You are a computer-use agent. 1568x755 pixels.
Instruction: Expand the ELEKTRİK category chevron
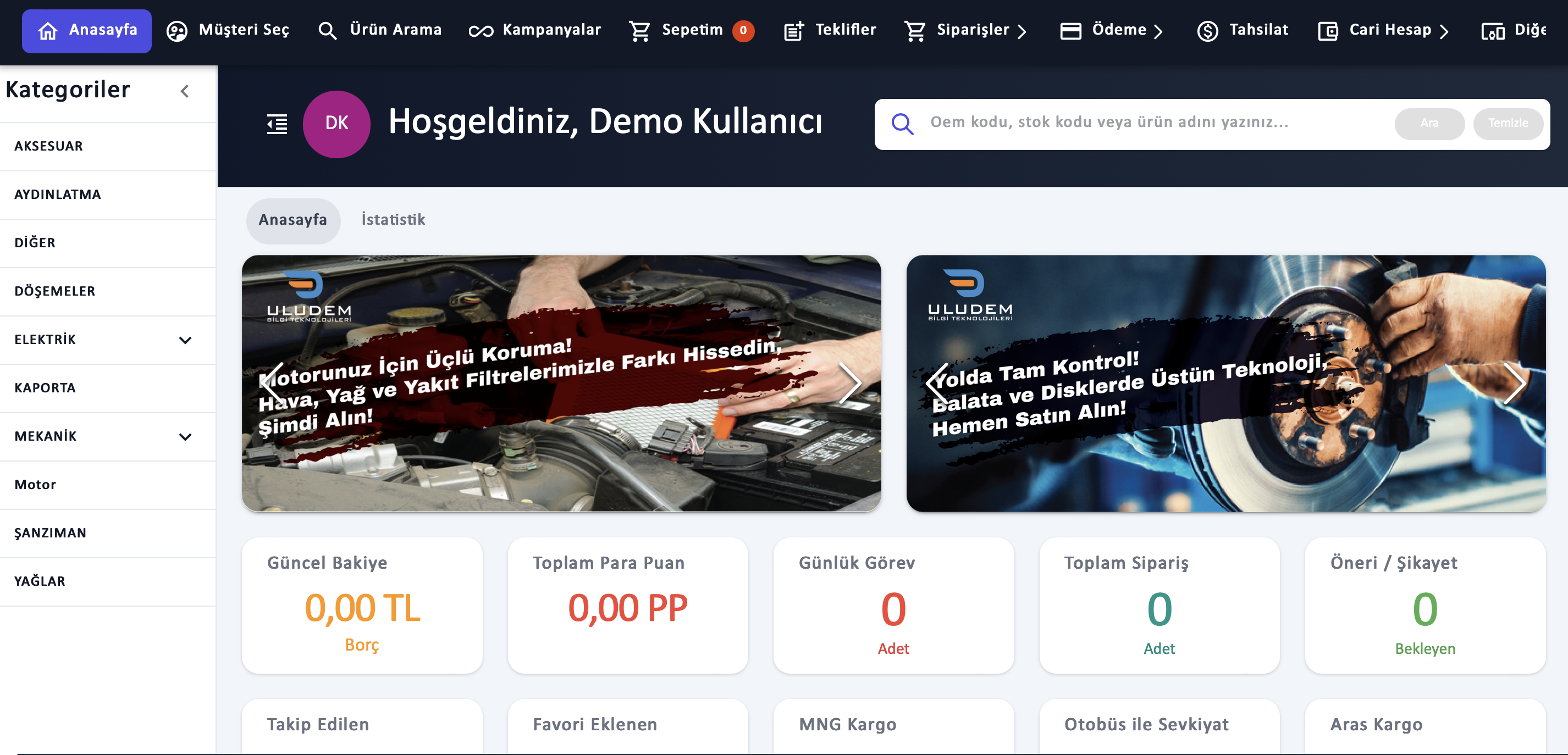tap(186, 340)
